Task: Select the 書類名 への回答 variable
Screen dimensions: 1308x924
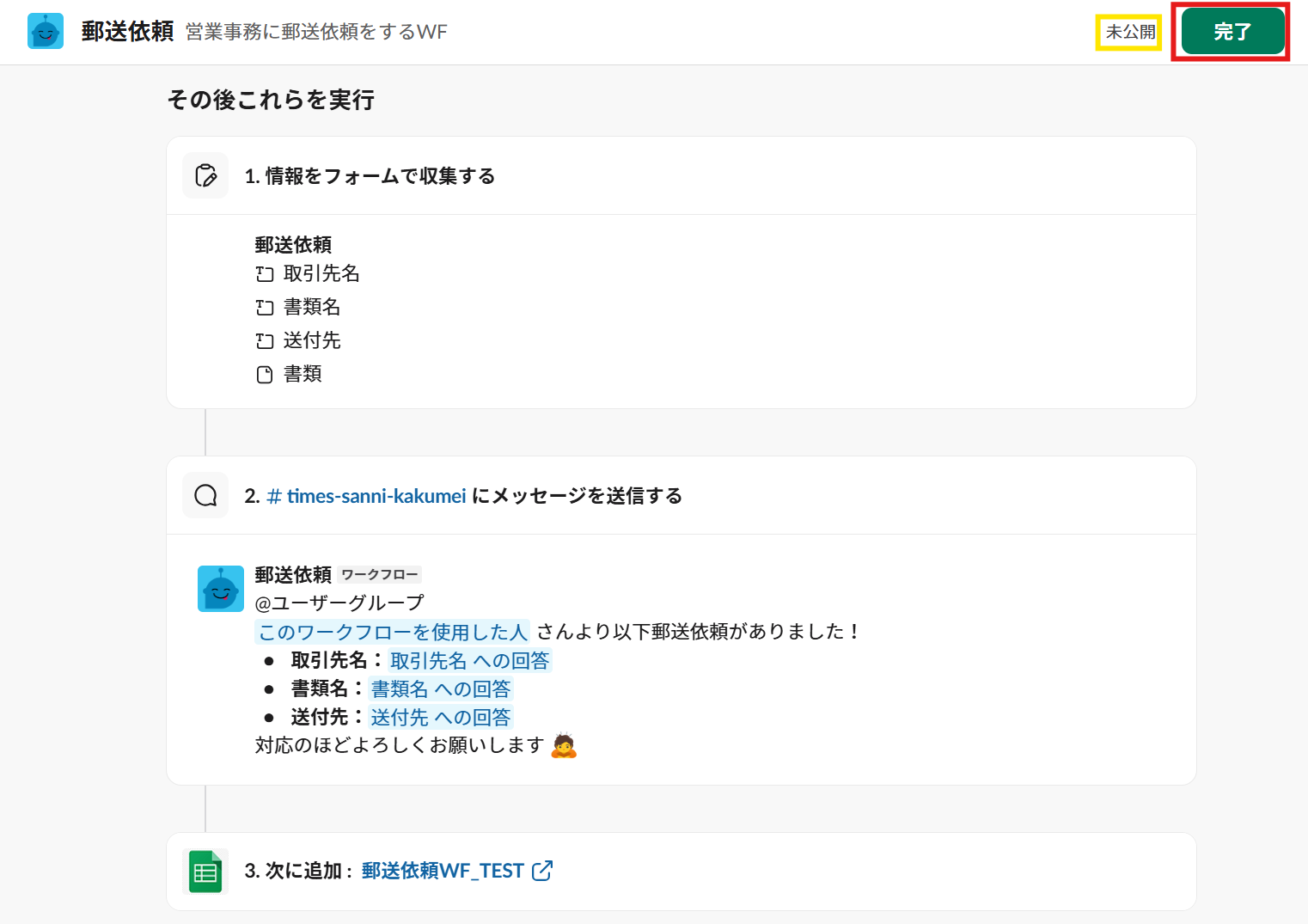Action: [441, 689]
